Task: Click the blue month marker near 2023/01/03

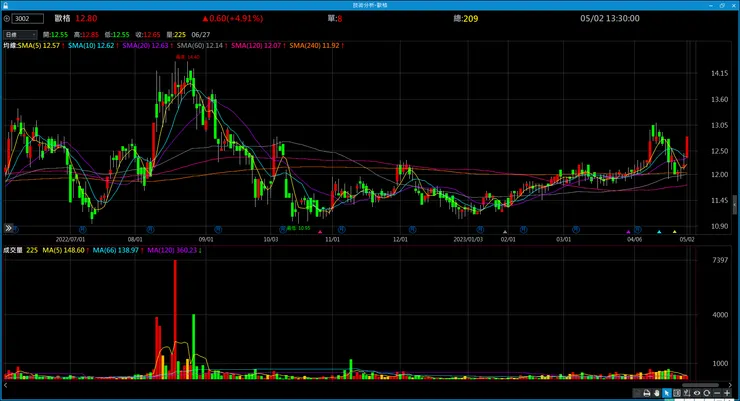Action: point(480,229)
